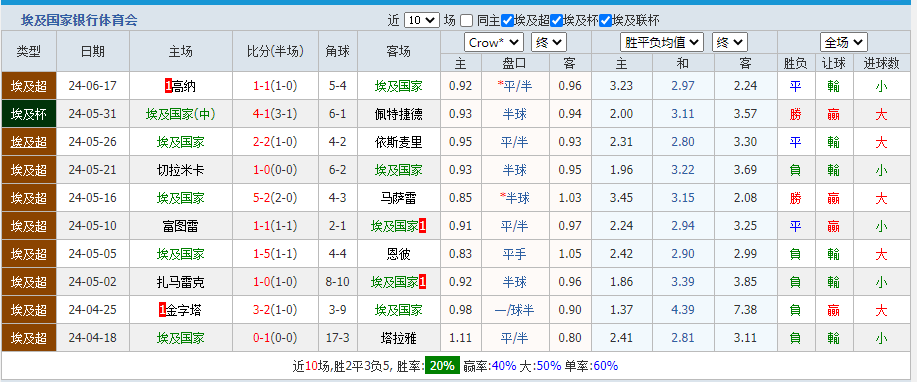Click the 1.11 home handicap odds

click(460, 338)
